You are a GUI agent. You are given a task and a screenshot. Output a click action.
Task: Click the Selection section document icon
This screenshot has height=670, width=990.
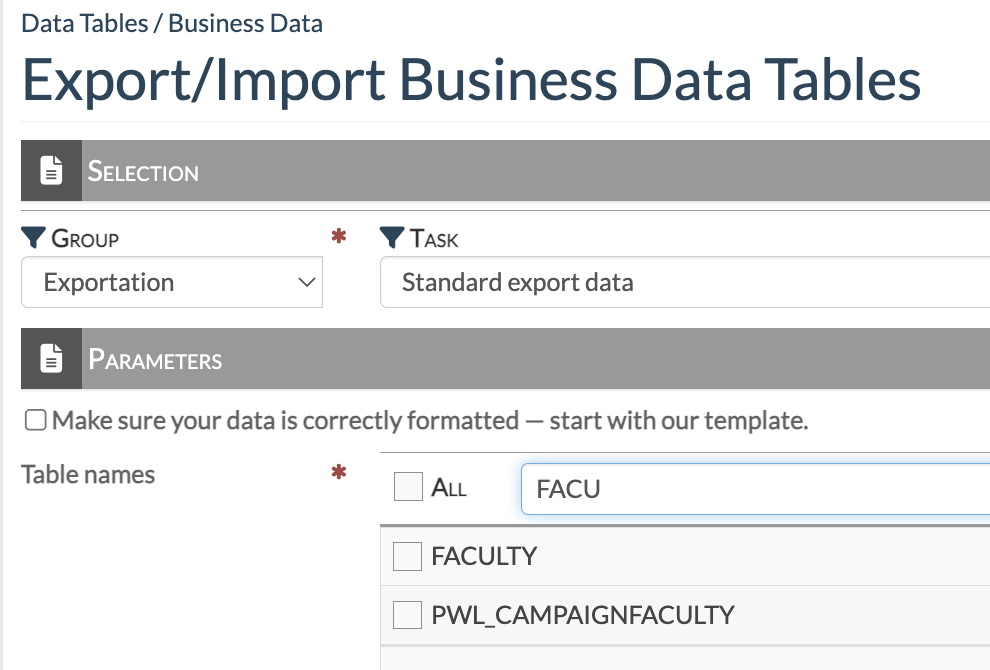click(51, 171)
